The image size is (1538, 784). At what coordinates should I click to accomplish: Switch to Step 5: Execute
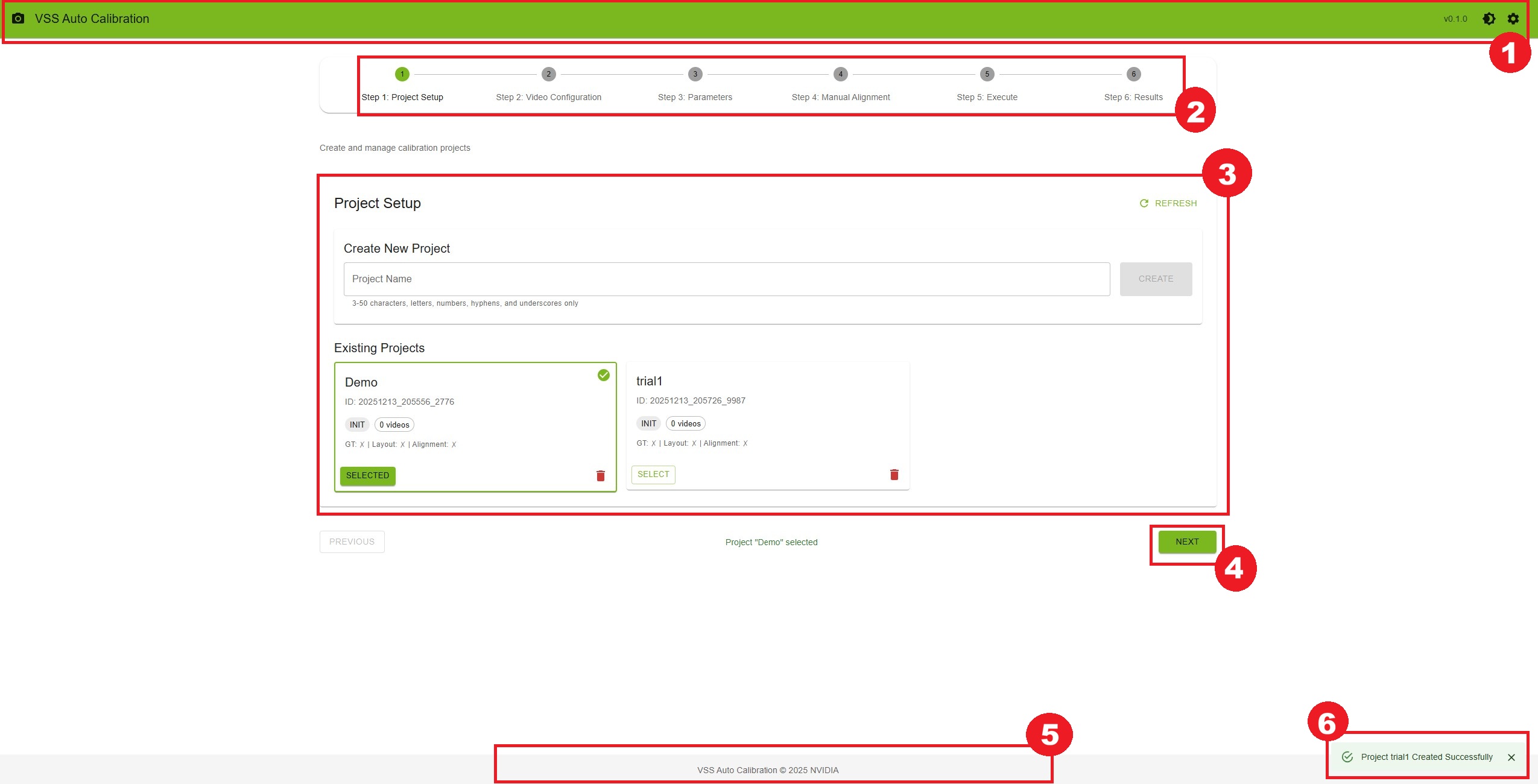987,74
